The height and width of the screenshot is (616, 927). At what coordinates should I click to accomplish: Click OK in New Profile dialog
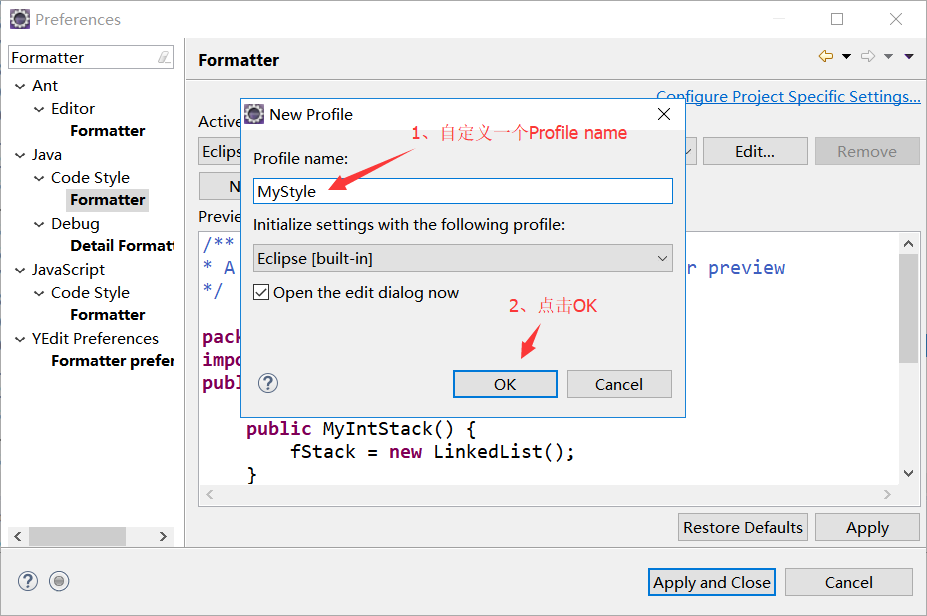click(x=505, y=384)
